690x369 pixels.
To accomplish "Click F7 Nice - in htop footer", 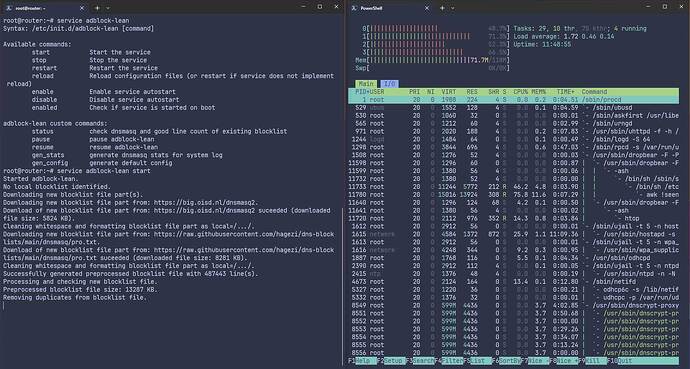I will (535, 361).
